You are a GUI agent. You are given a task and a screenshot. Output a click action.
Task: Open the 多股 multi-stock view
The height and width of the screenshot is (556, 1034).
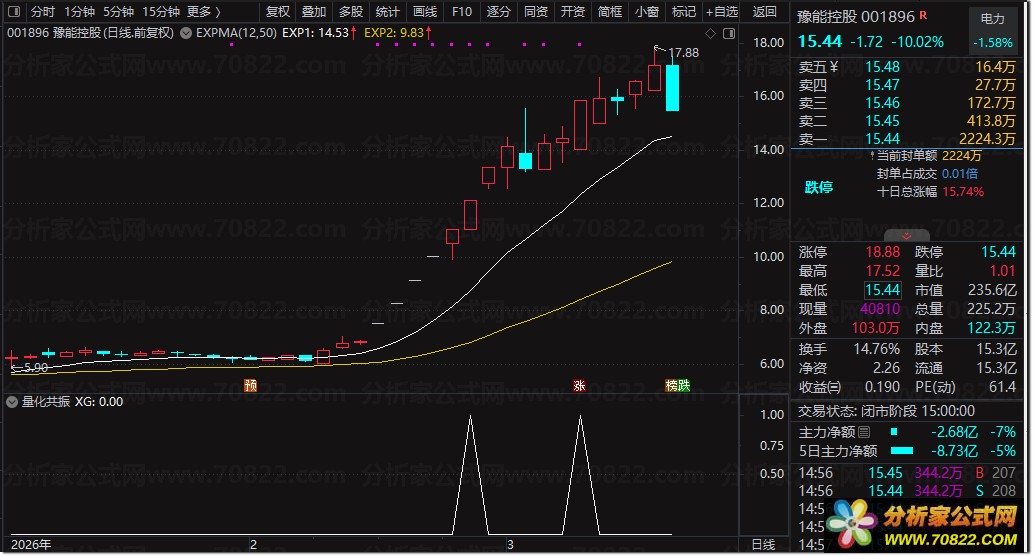[351, 12]
